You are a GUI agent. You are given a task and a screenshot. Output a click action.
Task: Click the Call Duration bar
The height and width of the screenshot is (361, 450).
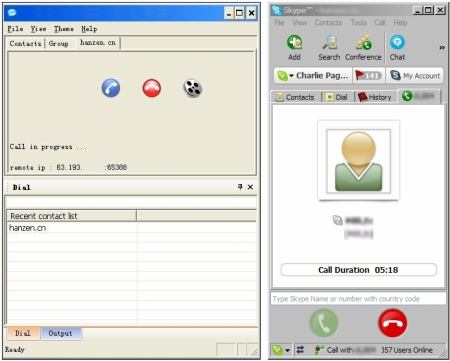pyautogui.click(x=358, y=270)
